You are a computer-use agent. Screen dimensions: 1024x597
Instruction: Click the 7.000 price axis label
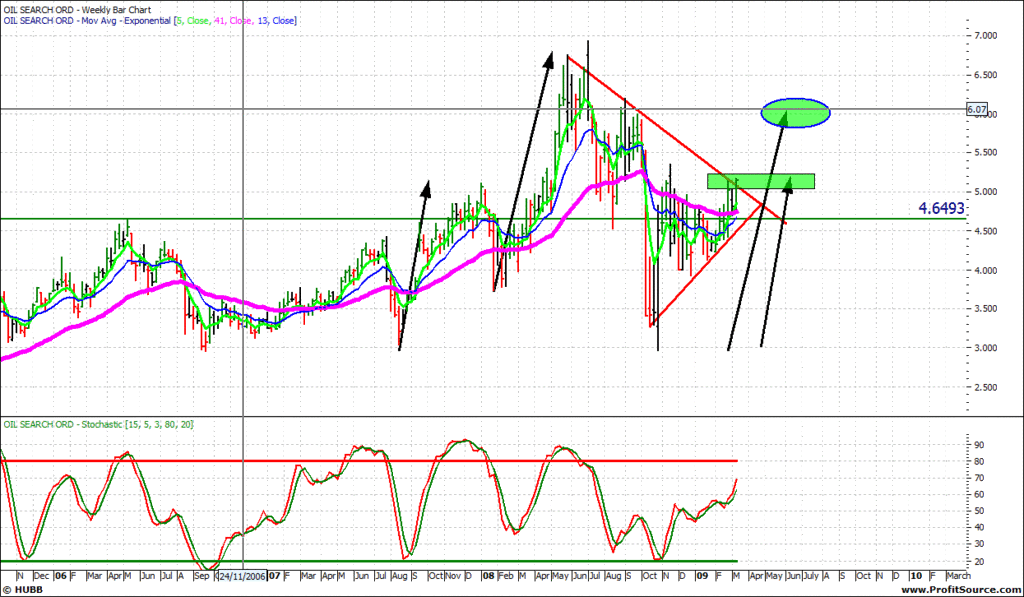tap(984, 35)
